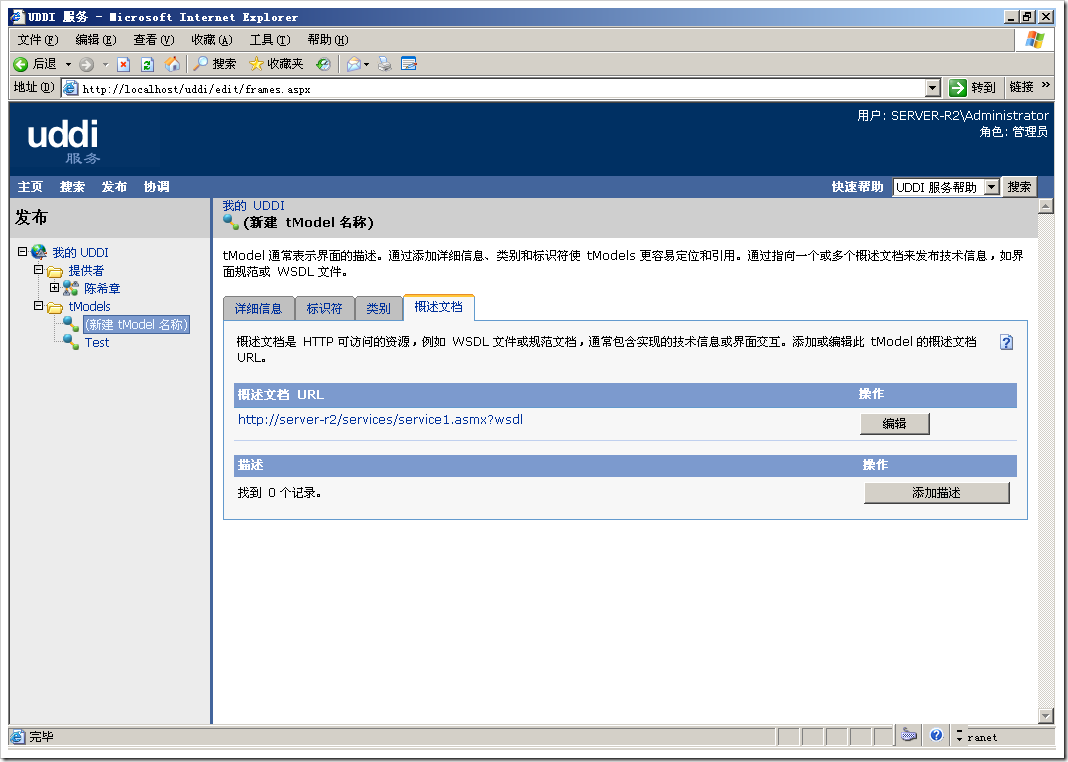Select (新建 tModel 名称) tree item
The image size is (1068, 762).
tap(136, 325)
